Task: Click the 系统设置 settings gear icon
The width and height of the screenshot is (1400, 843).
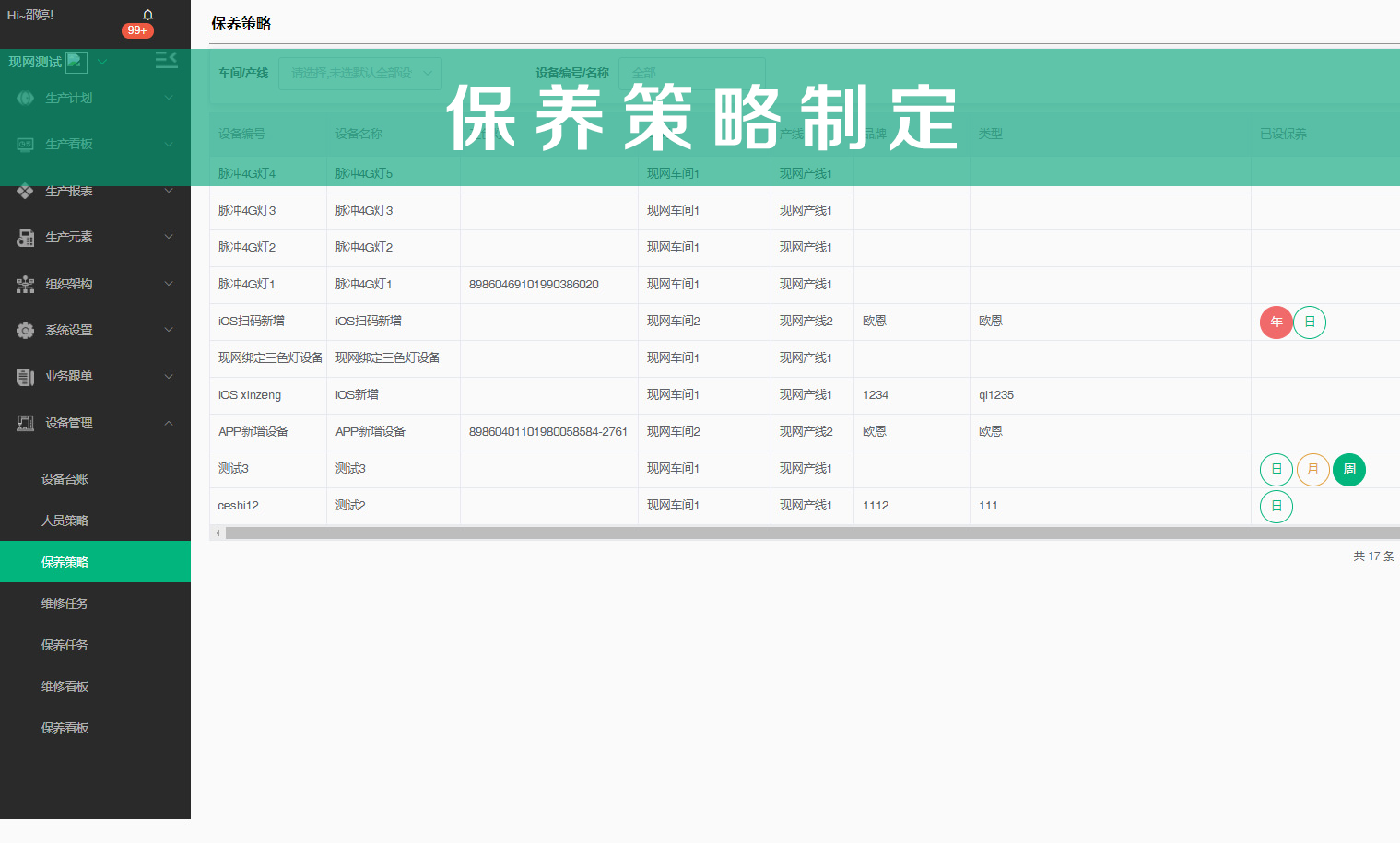Action: pyautogui.click(x=23, y=330)
